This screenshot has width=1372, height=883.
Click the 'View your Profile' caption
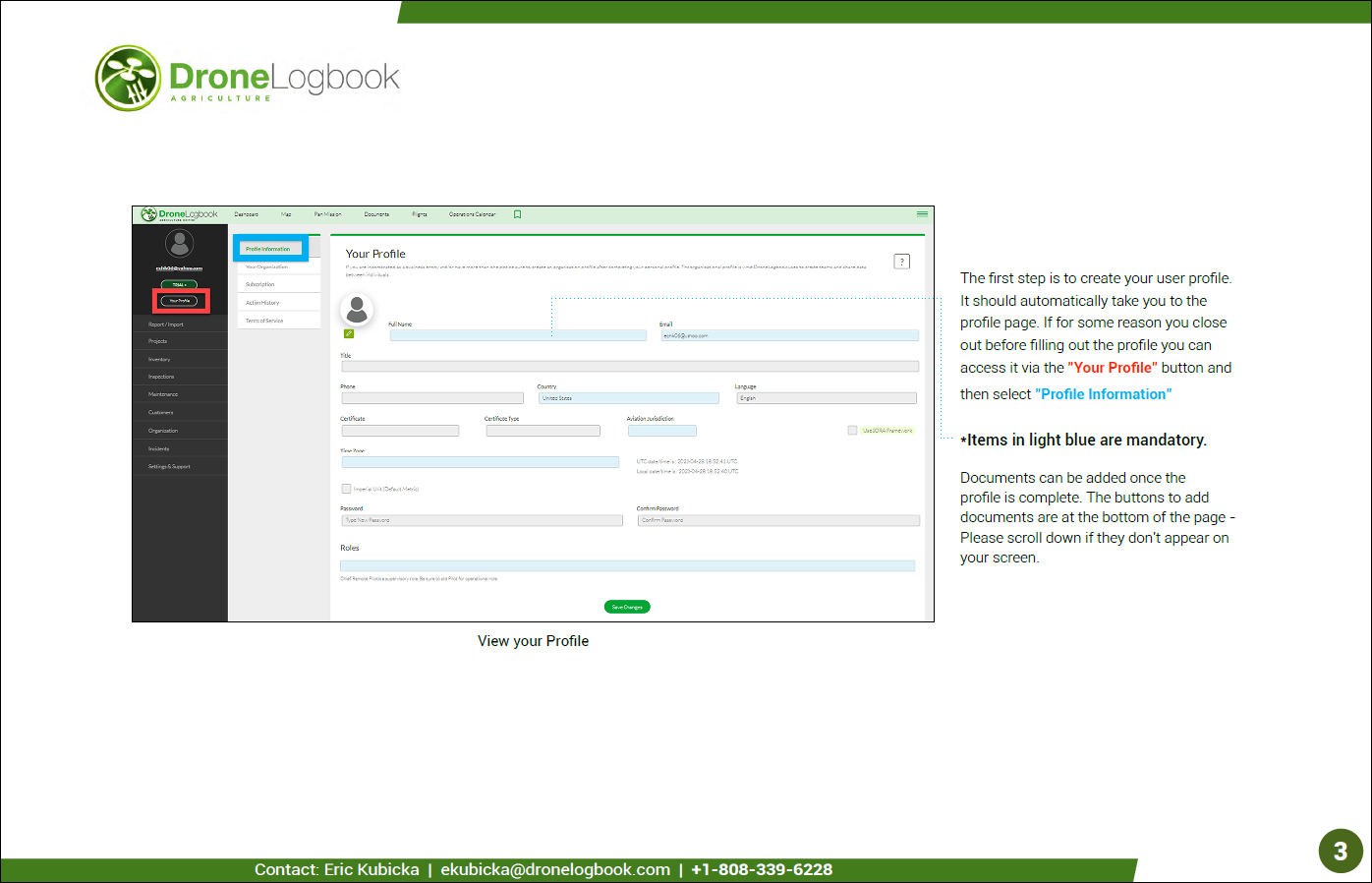tap(534, 641)
